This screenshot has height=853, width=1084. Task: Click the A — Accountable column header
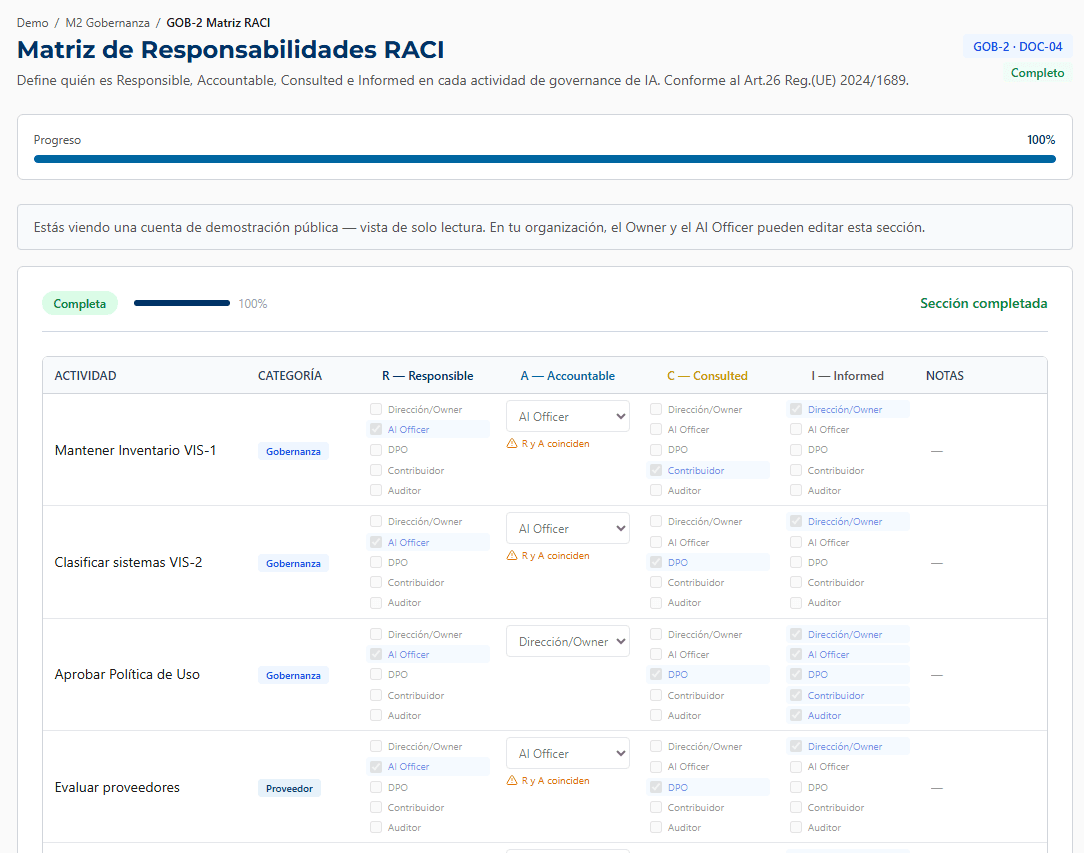[x=568, y=376]
